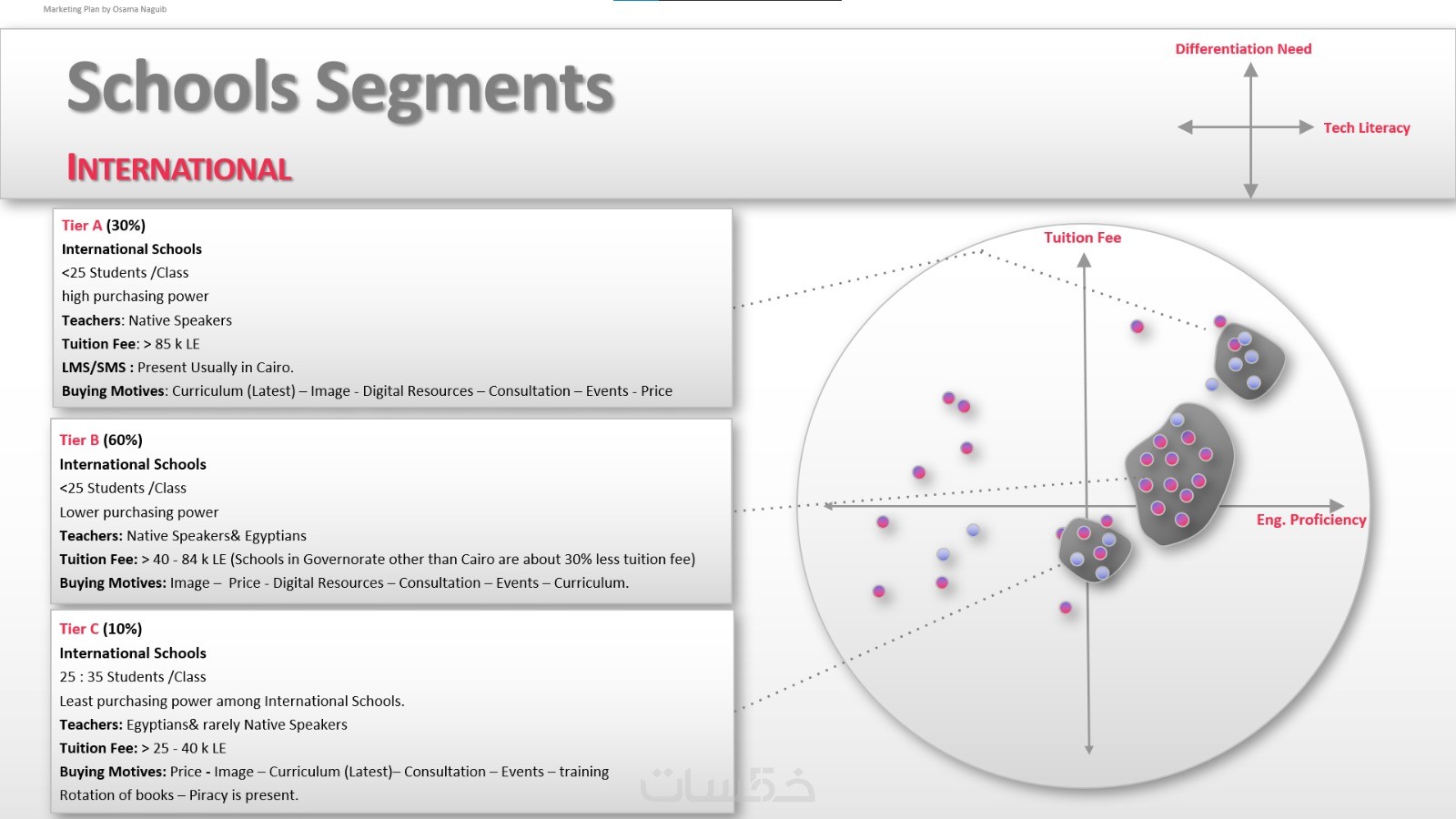The width and height of the screenshot is (1456, 819).
Task: Click the Marketing Plan by Osama Naguib text
Action: coord(105,9)
